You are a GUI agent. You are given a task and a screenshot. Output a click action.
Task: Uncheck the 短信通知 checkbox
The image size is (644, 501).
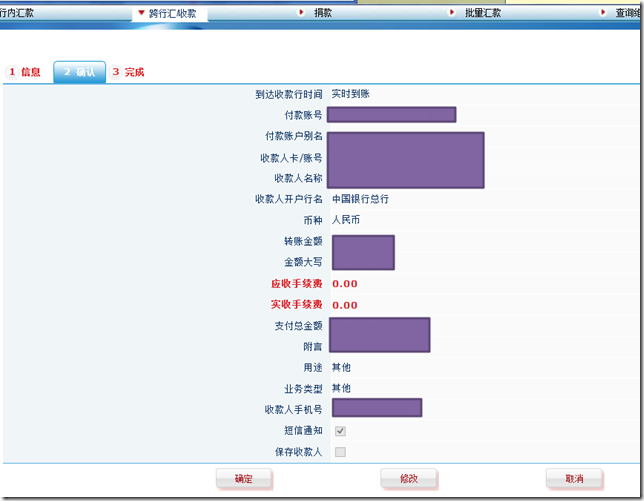pyautogui.click(x=340, y=431)
